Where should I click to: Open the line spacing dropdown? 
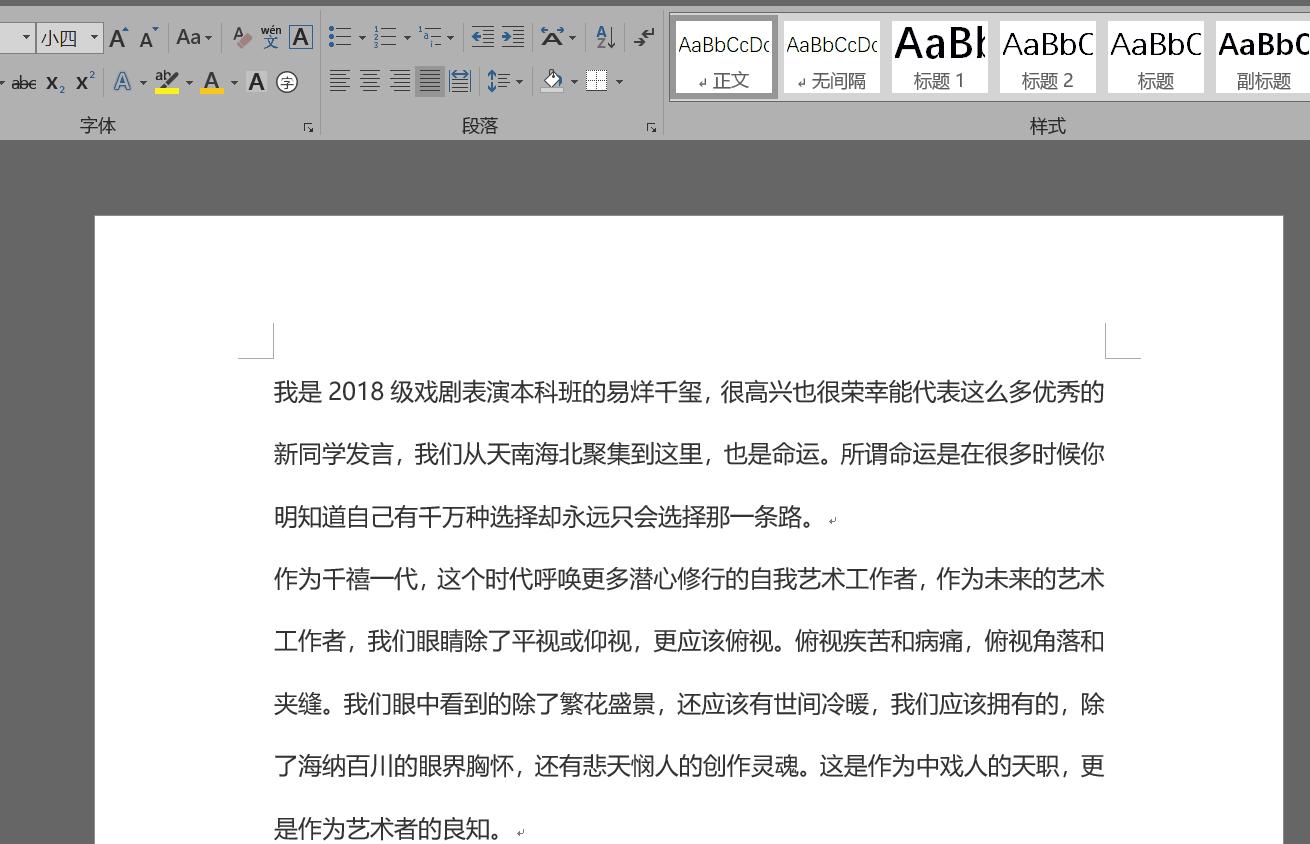(505, 82)
